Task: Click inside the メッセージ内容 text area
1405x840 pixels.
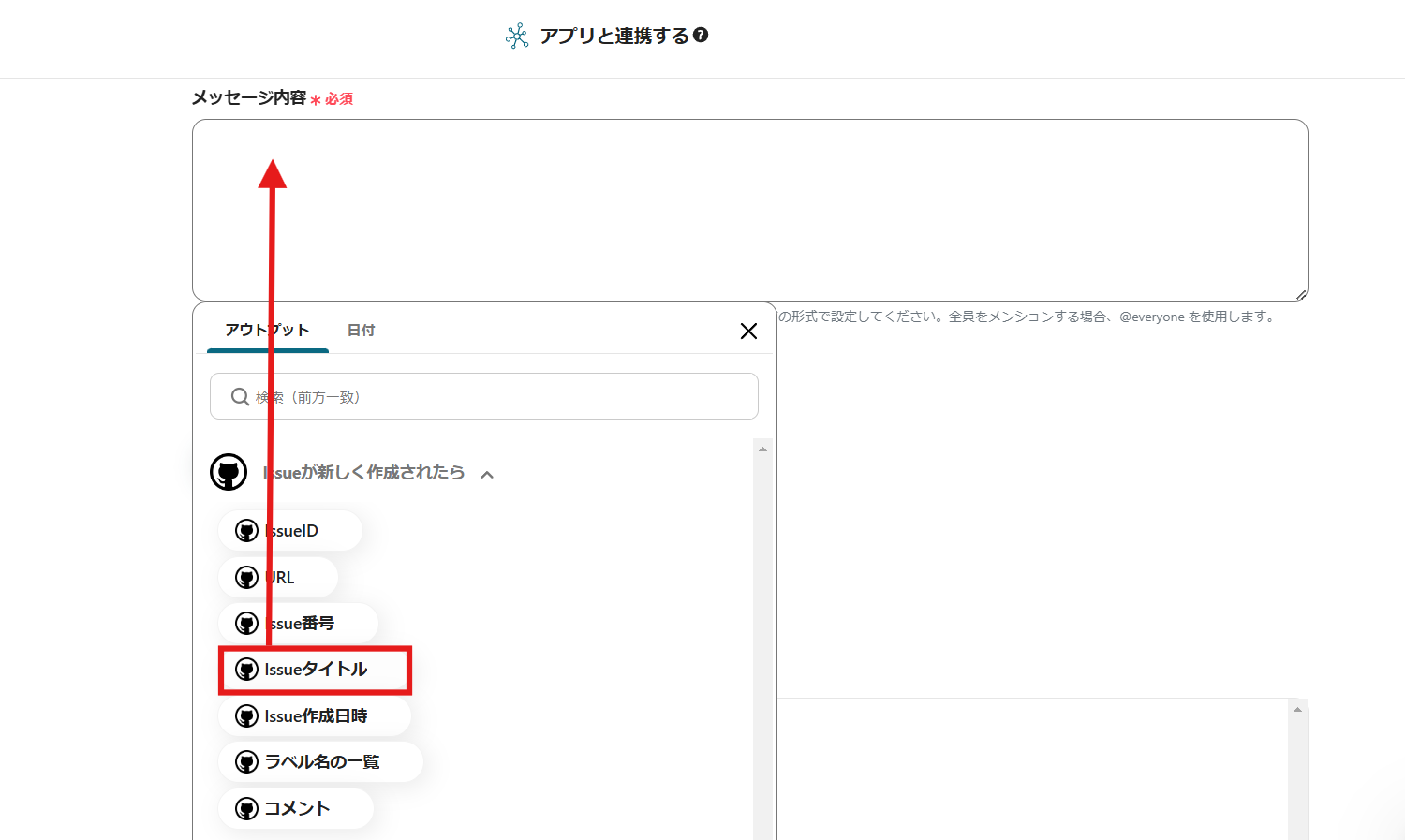Action: [749, 210]
